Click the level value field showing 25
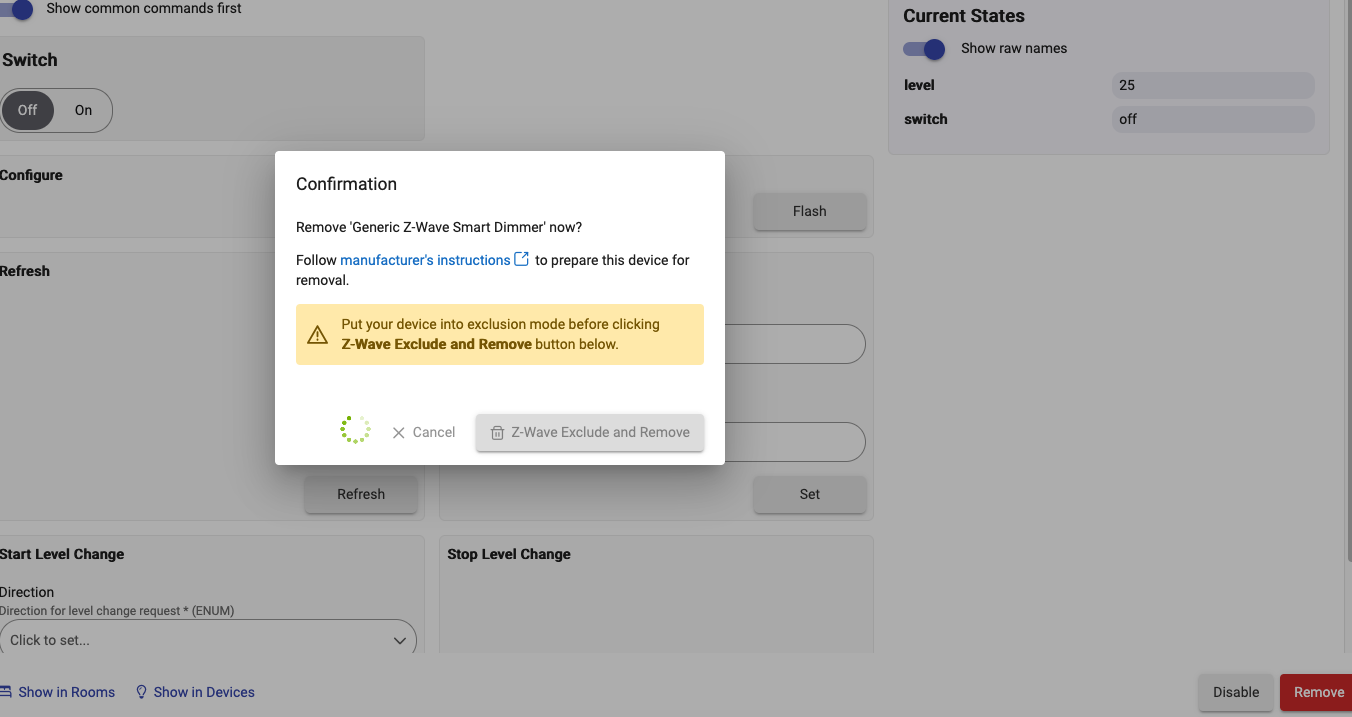 click(x=1212, y=86)
